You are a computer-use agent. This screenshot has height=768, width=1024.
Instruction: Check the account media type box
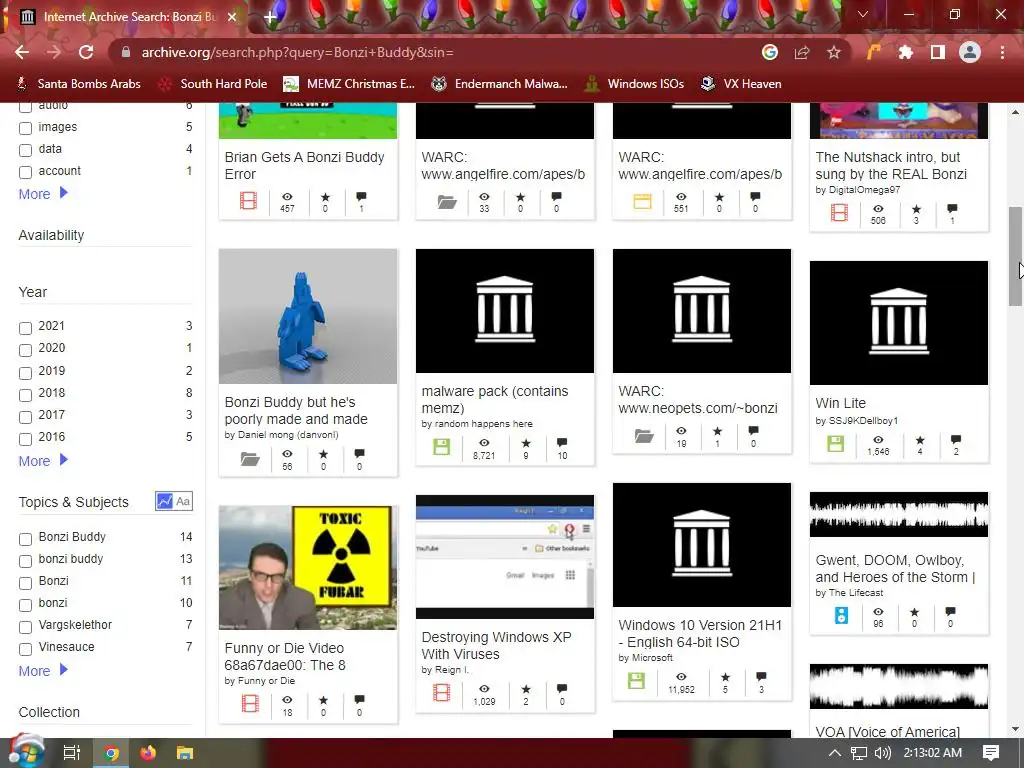(x=25, y=172)
